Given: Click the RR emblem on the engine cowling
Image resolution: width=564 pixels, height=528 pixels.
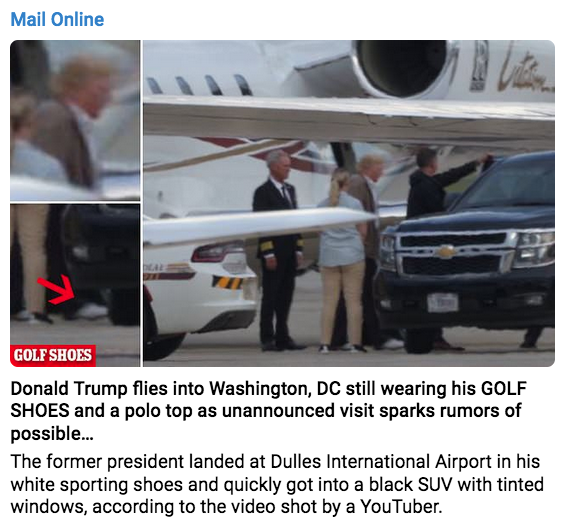Looking at the screenshot, I should [478, 65].
